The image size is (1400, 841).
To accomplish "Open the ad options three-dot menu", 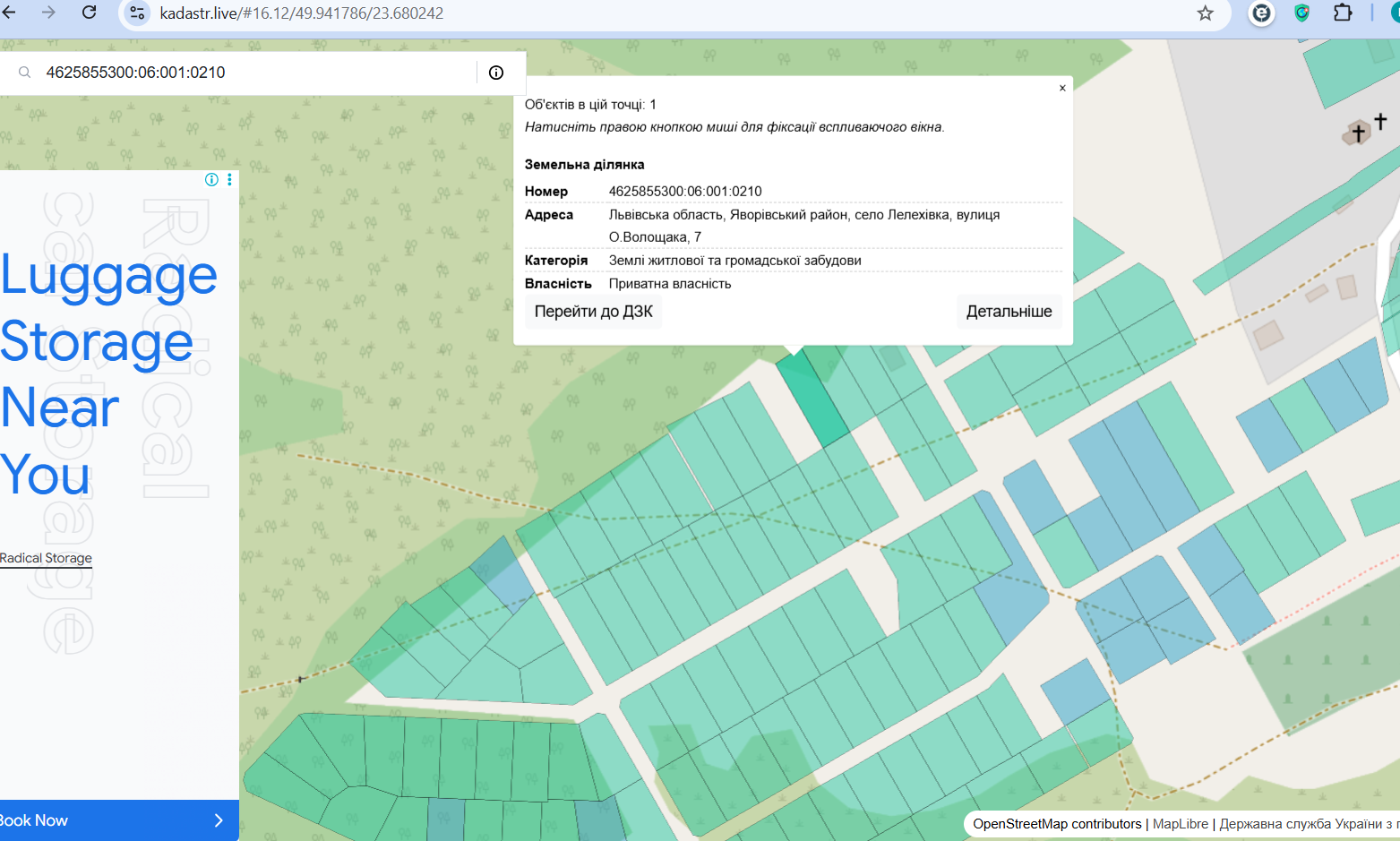I will pyautogui.click(x=230, y=179).
